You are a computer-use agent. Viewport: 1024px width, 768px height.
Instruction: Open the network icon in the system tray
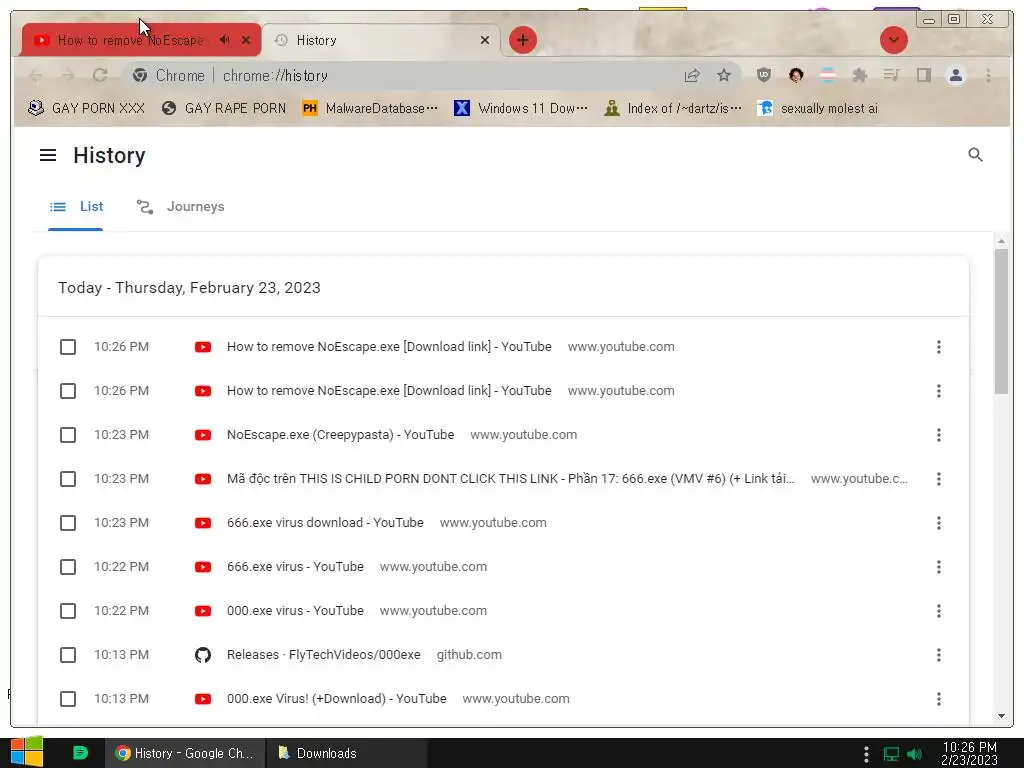point(891,754)
